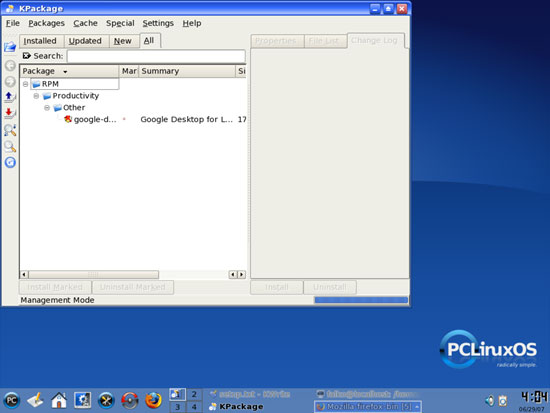This screenshot has width=550, height=413.
Task: Open the Special menu
Action: [x=120, y=23]
